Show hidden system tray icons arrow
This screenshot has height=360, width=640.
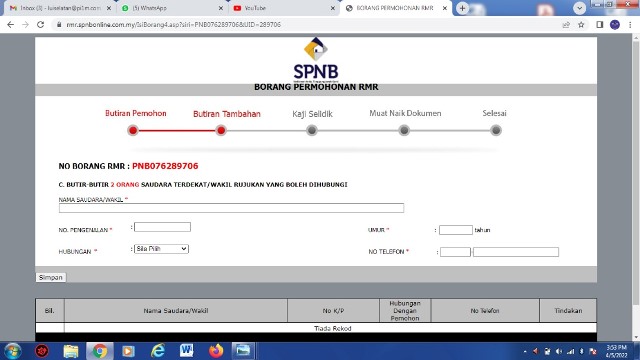tap(525, 351)
